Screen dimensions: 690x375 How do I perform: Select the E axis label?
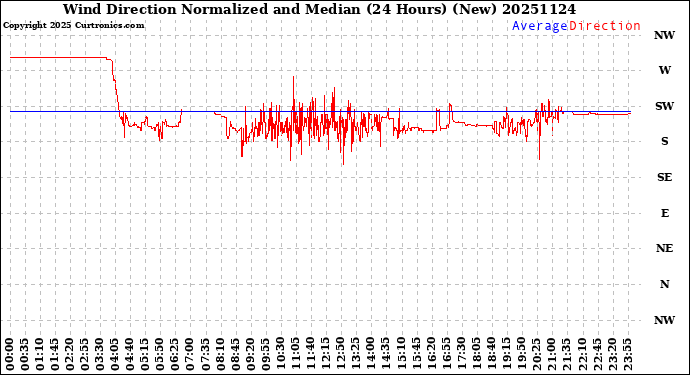(x=664, y=213)
